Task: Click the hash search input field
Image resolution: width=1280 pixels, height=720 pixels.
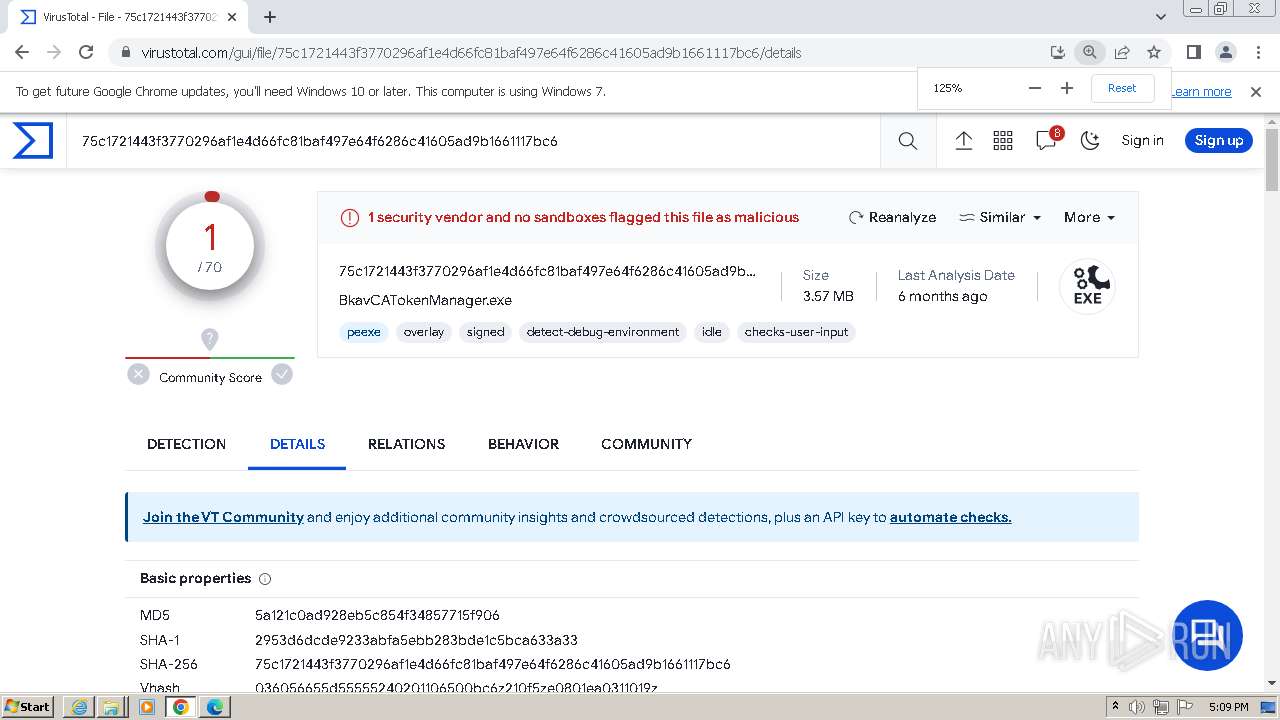Action: point(473,141)
